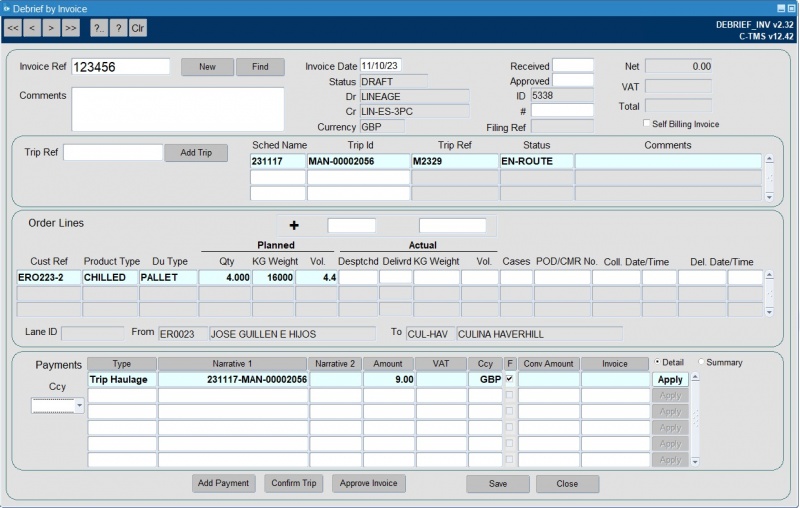This screenshot has width=800, height=508.
Task: Click the field right of the plus icon
Action: pos(352,225)
